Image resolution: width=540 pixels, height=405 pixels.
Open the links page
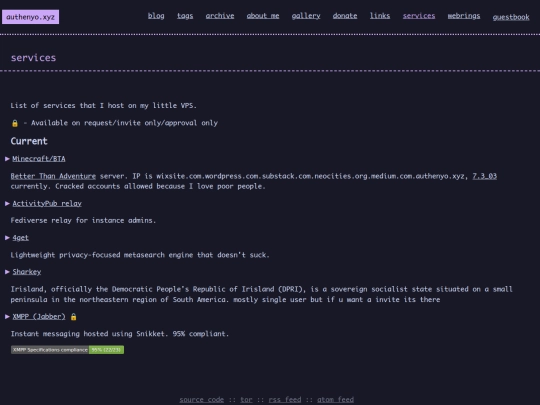[x=380, y=16]
